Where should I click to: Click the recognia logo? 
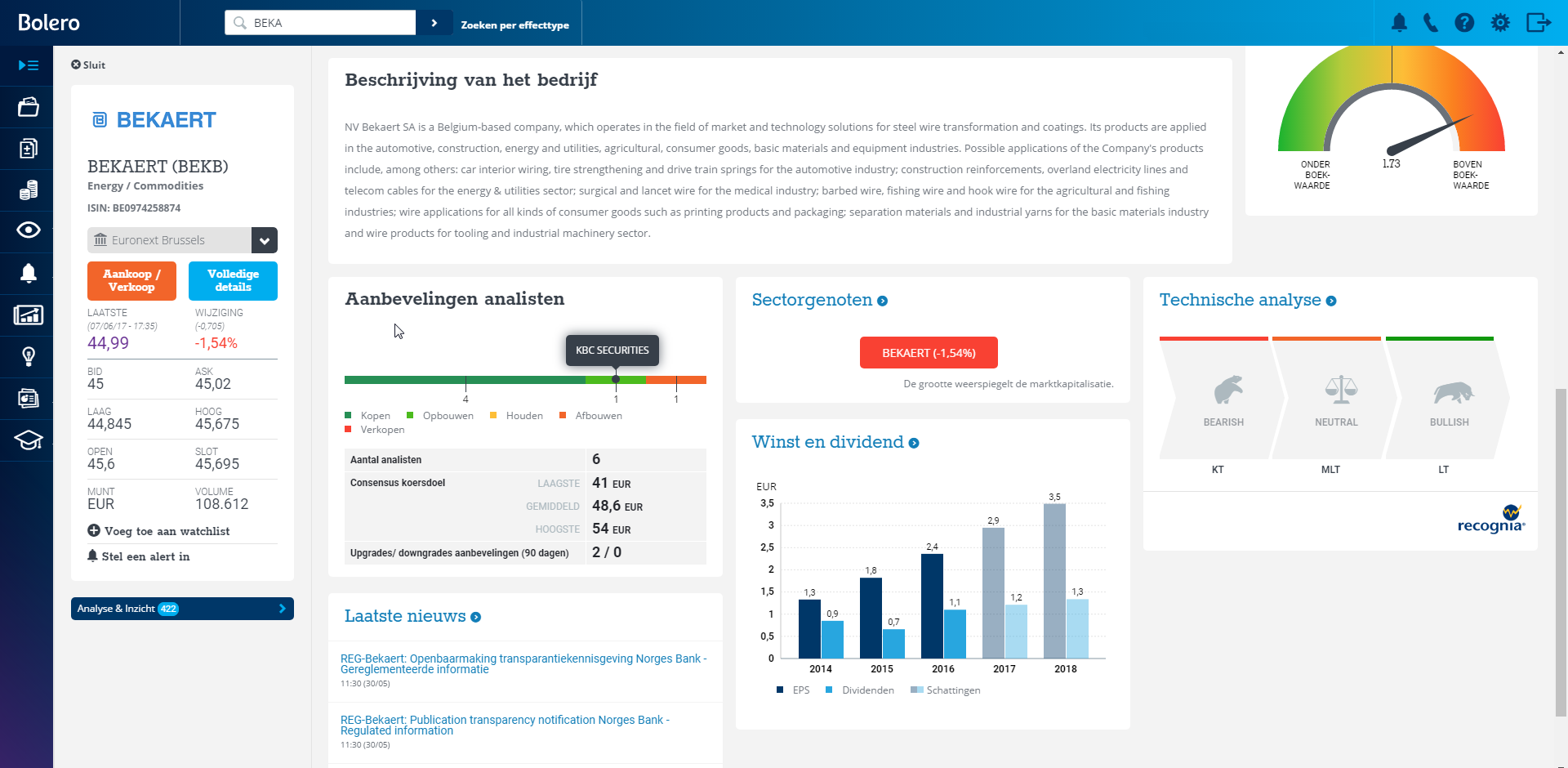tap(1491, 520)
